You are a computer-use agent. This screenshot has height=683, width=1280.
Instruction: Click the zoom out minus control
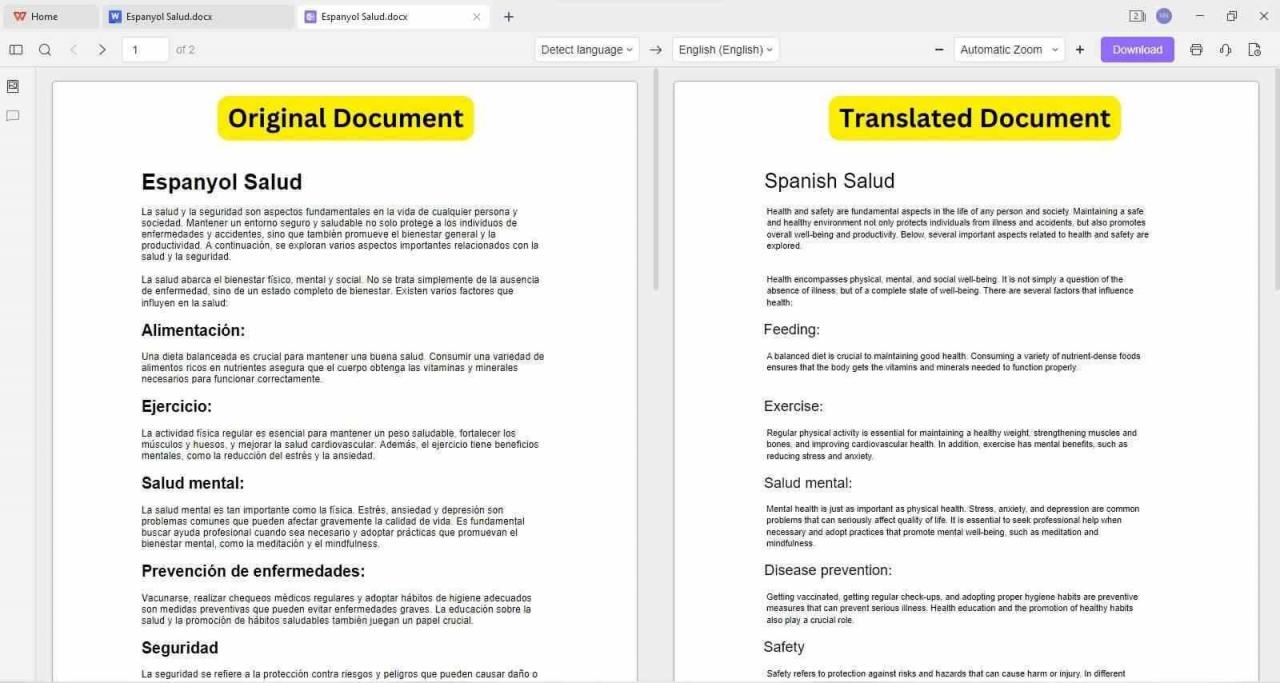click(x=938, y=49)
